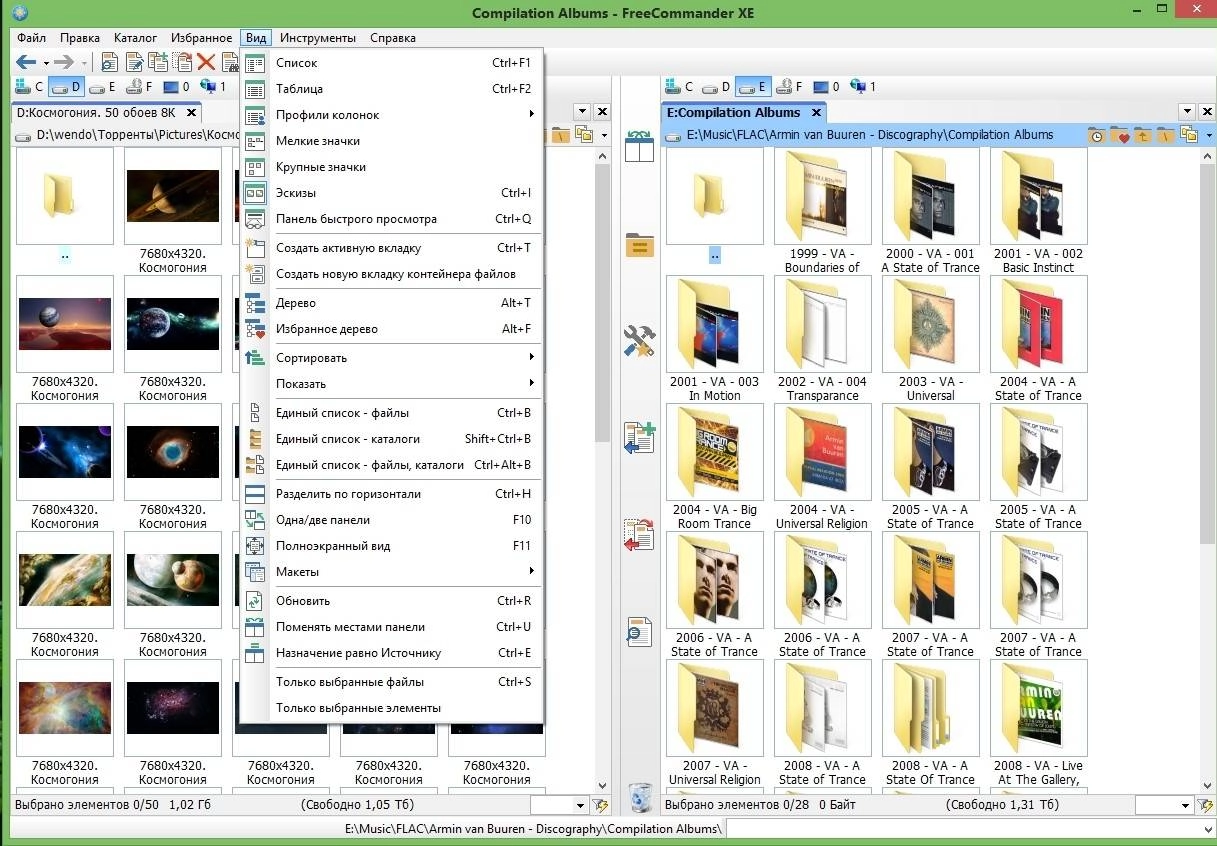
Task: Open the back button history dropdown arrow
Action: [x=45, y=63]
